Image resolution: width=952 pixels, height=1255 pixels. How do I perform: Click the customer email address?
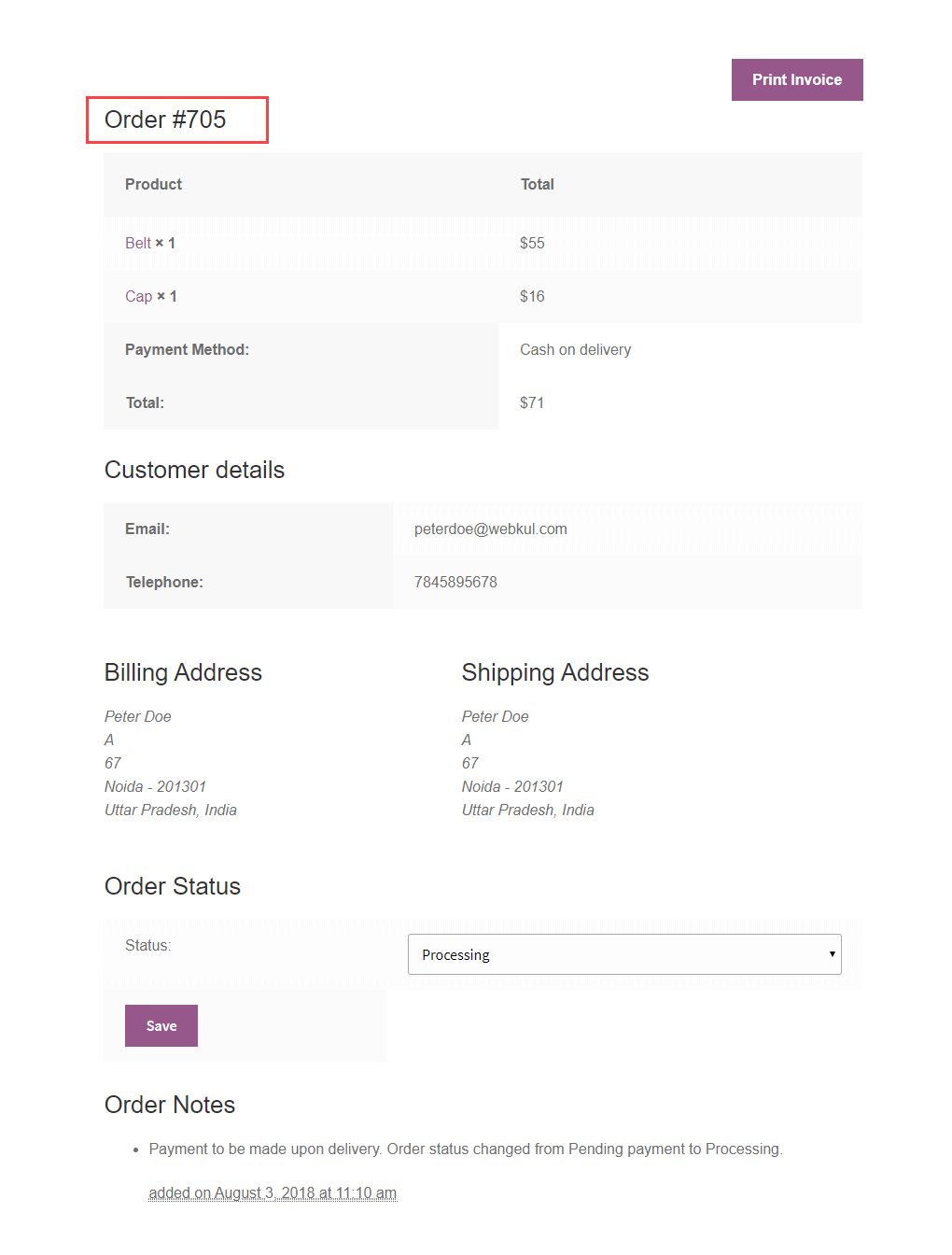490,529
